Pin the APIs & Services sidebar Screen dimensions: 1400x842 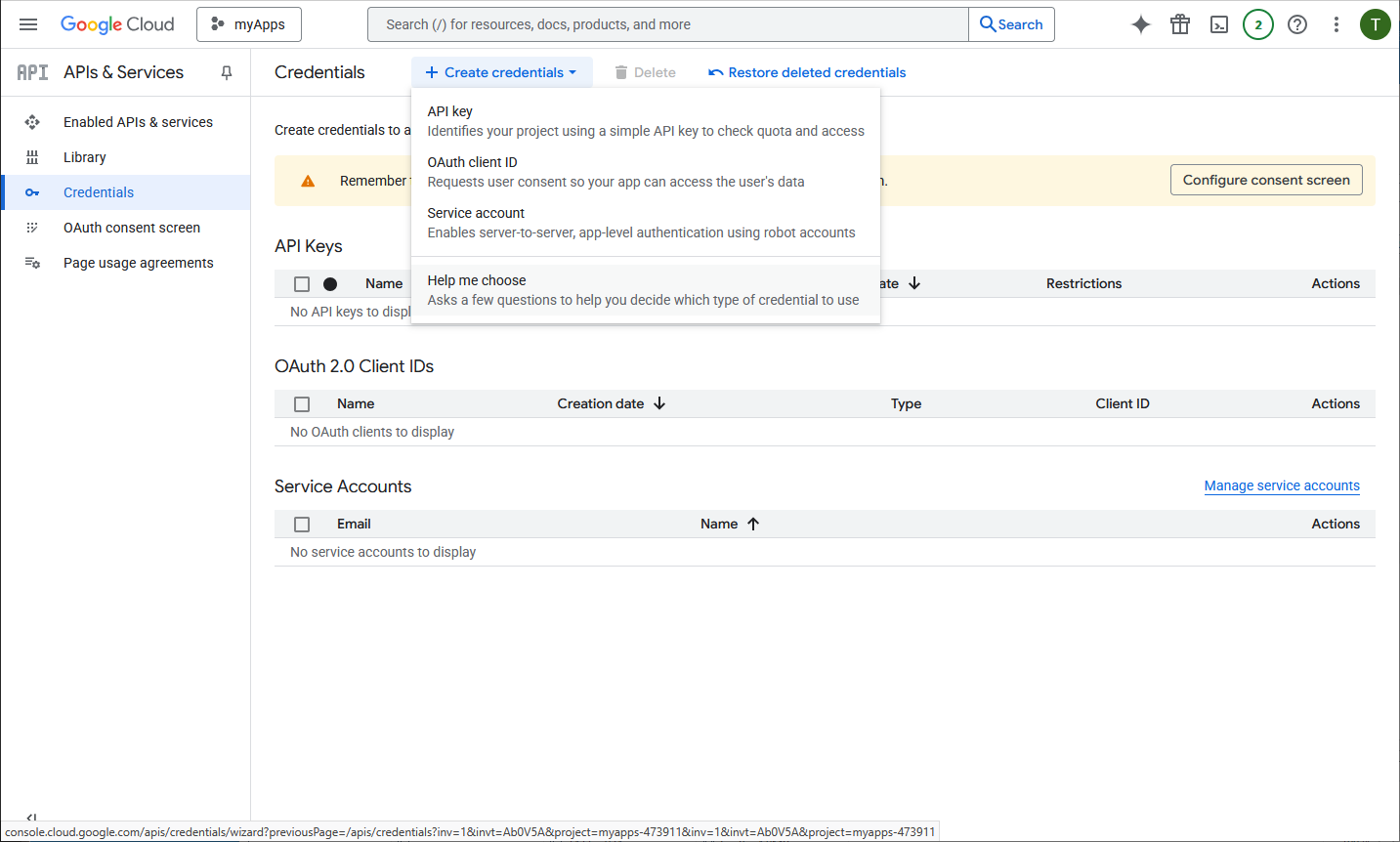pos(227,72)
